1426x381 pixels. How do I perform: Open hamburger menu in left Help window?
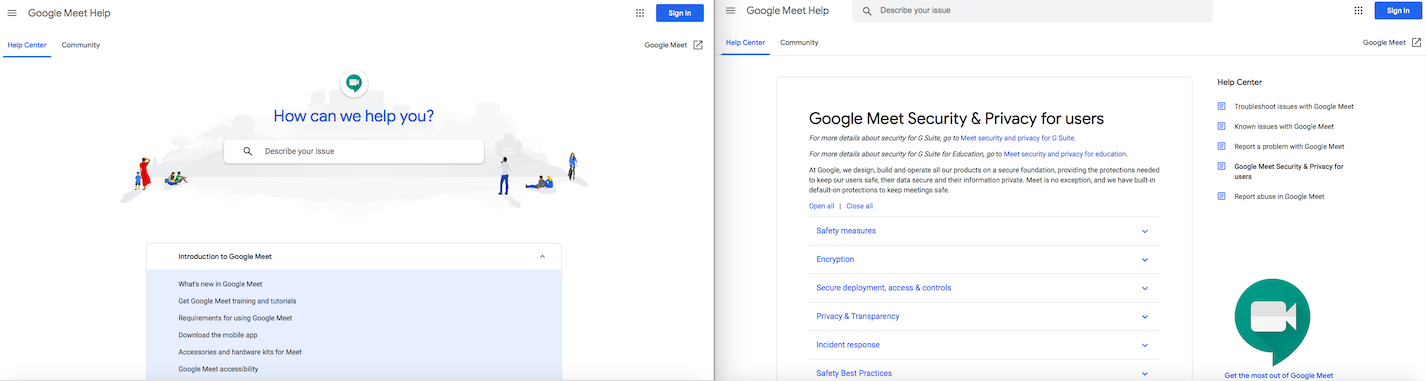12,13
